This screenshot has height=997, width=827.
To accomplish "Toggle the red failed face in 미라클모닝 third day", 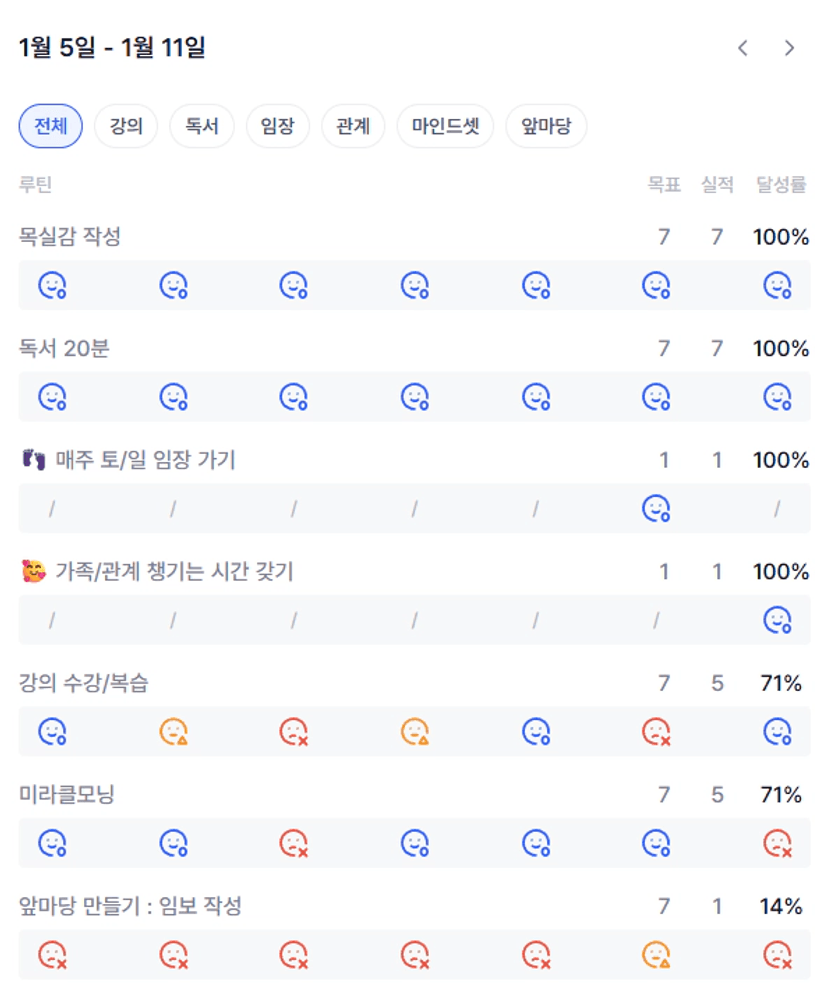I will 294,844.
